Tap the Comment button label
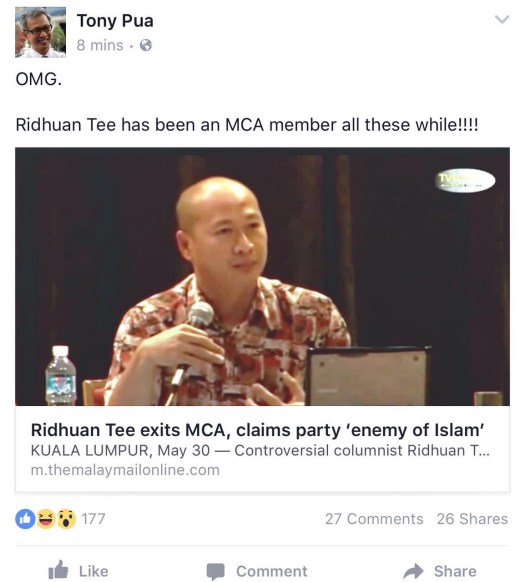This screenshot has width=525, height=582. point(272,571)
